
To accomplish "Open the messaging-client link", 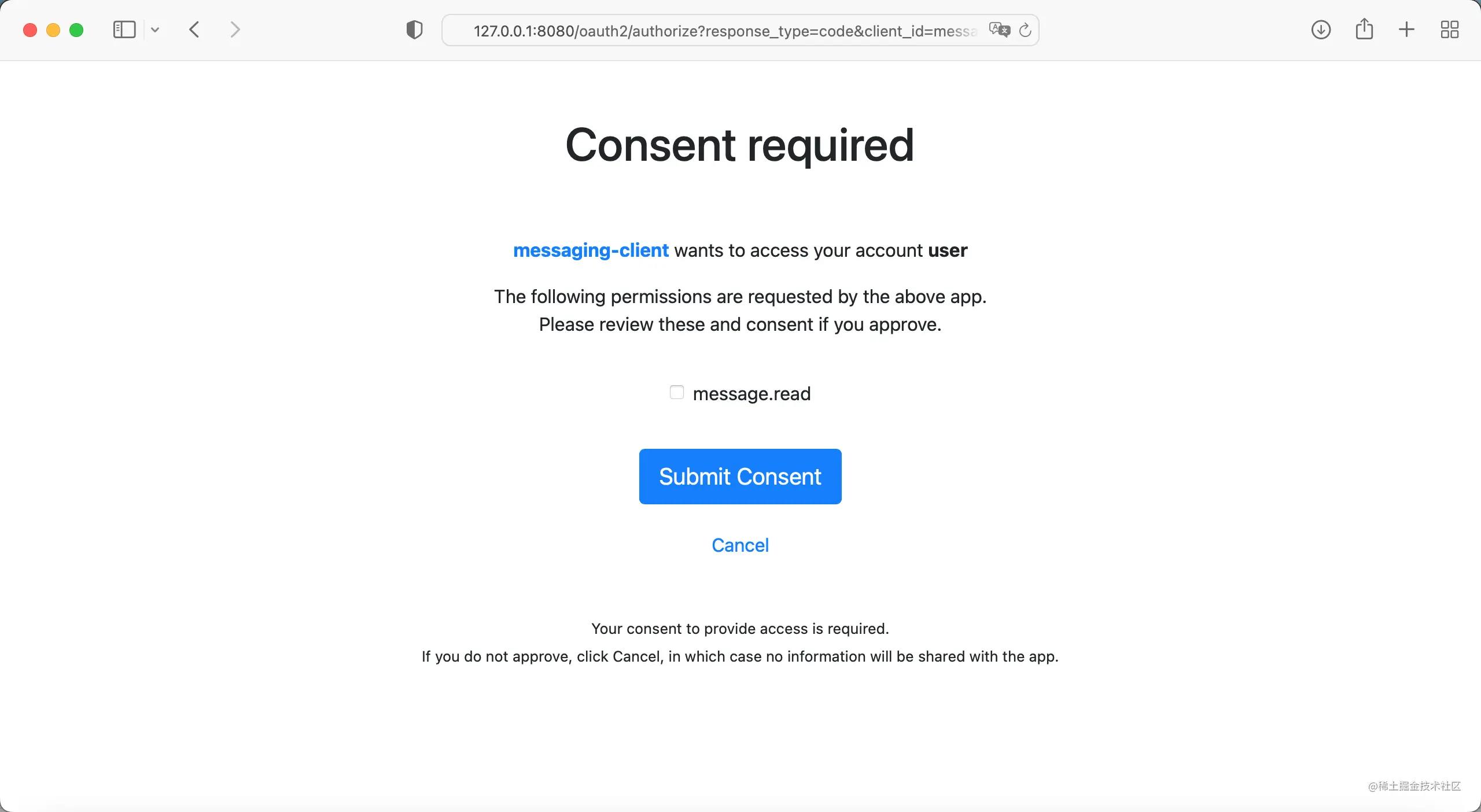I will point(591,250).
